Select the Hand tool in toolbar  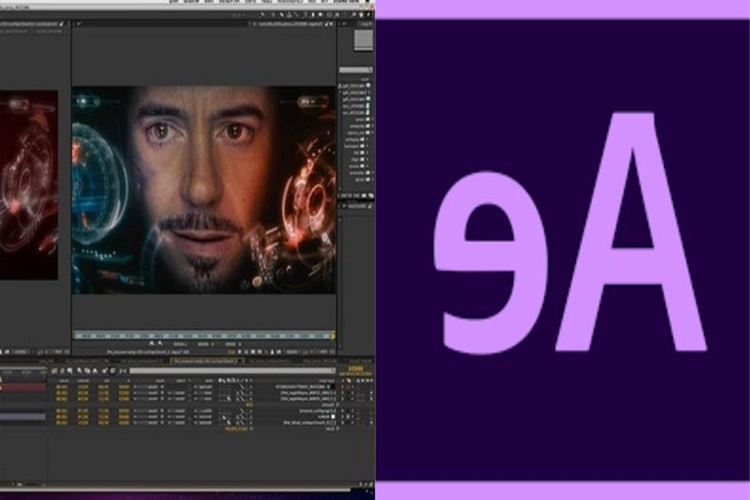pos(361,15)
